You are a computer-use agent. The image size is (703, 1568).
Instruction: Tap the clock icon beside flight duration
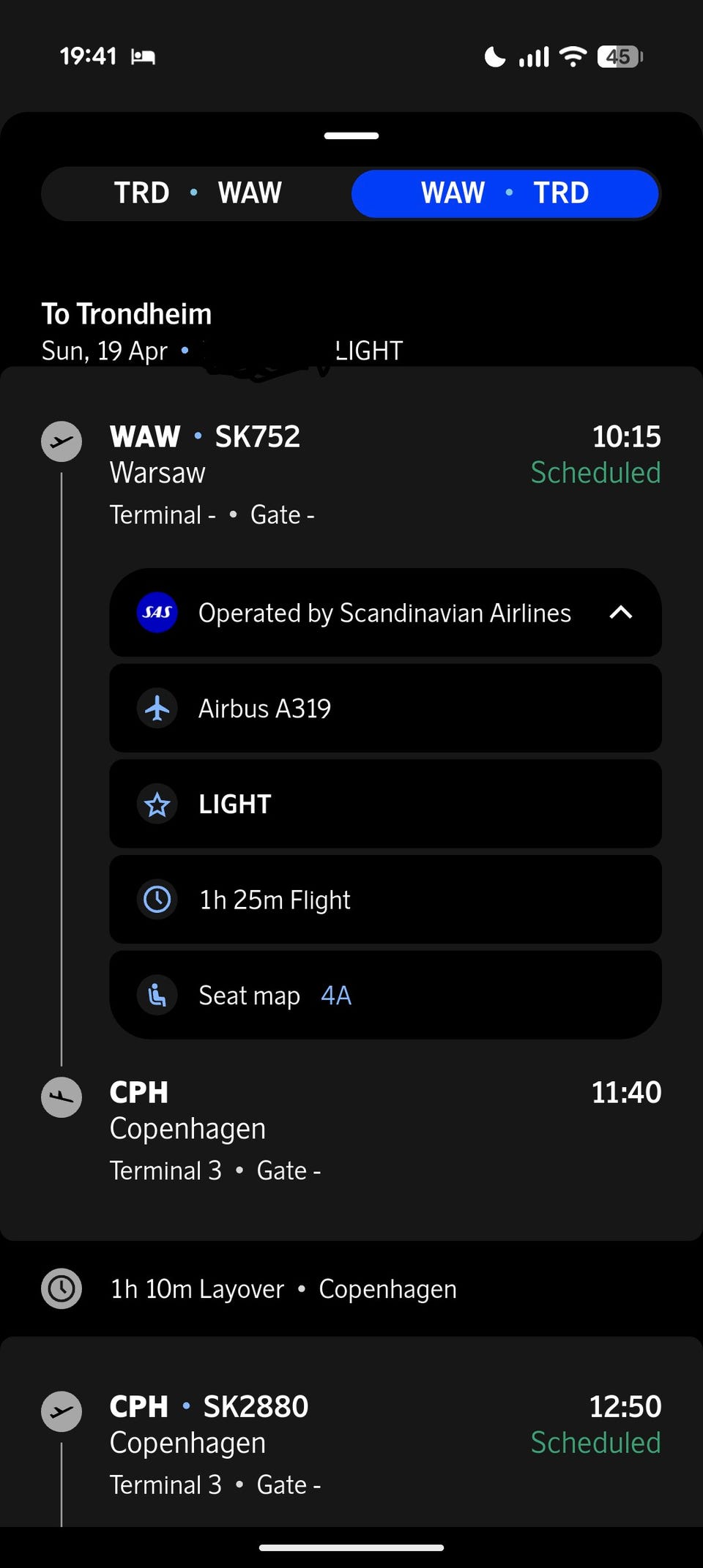pyautogui.click(x=157, y=900)
